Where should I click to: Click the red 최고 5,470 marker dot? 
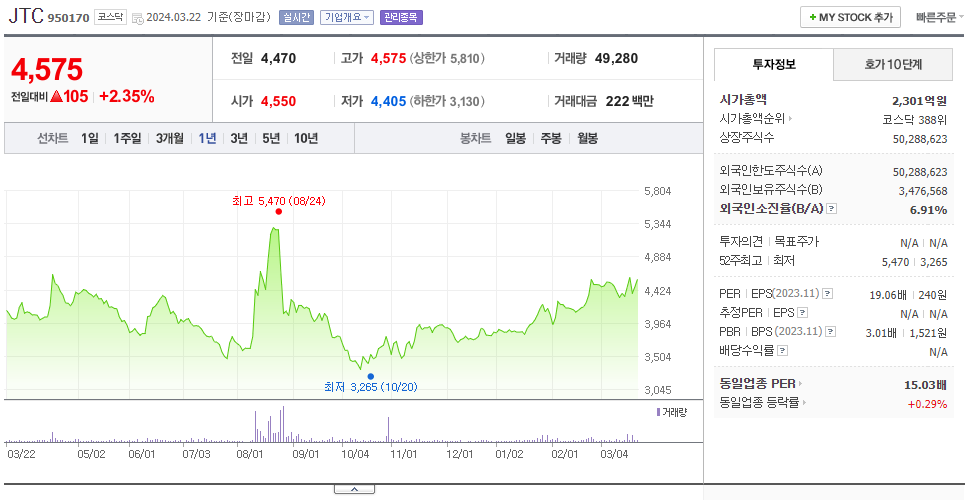click(278, 211)
